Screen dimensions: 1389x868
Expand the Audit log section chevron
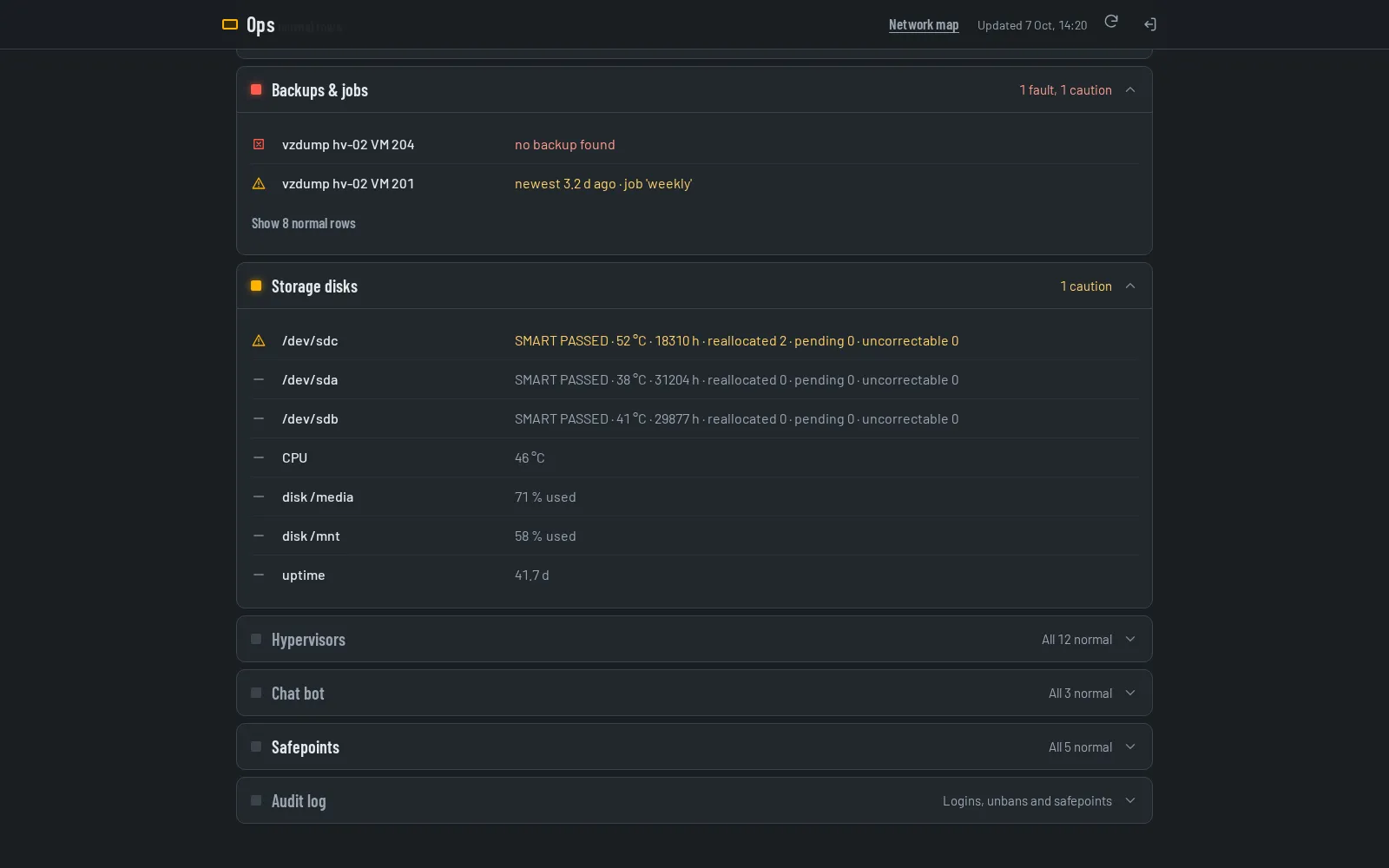coord(1130,800)
